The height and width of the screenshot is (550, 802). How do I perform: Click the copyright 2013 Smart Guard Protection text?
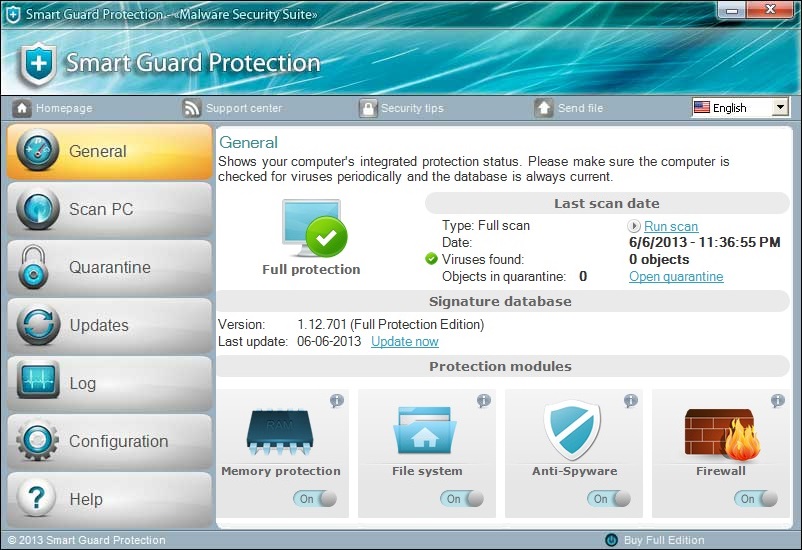pos(87,540)
